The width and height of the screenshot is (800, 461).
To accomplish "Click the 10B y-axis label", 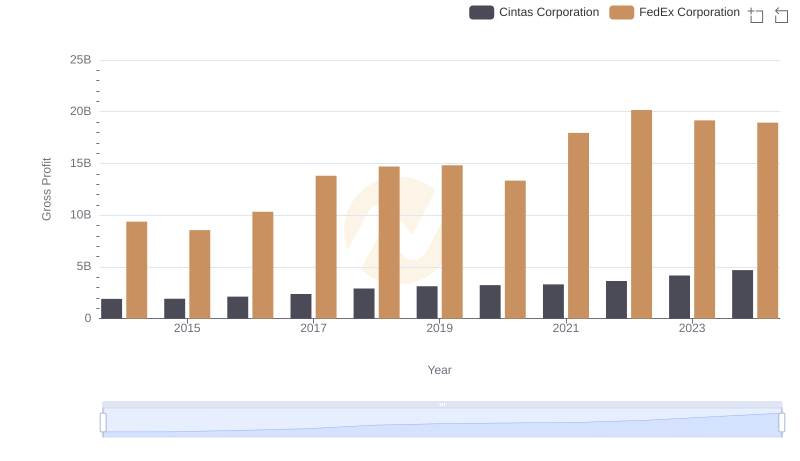I will [x=81, y=215].
